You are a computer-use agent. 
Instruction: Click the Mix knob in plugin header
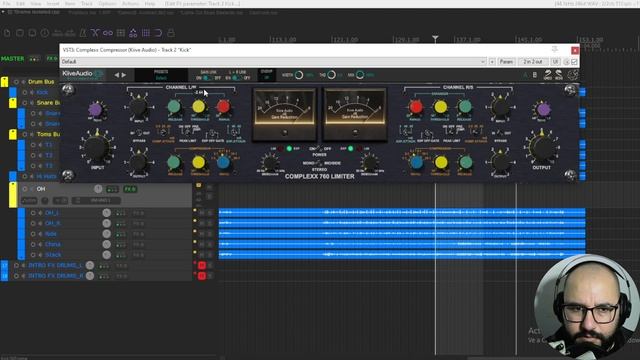360,75
